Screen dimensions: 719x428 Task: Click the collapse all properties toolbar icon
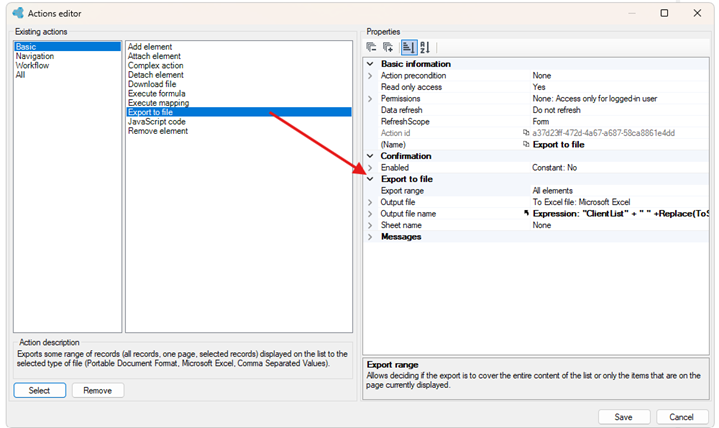click(371, 47)
